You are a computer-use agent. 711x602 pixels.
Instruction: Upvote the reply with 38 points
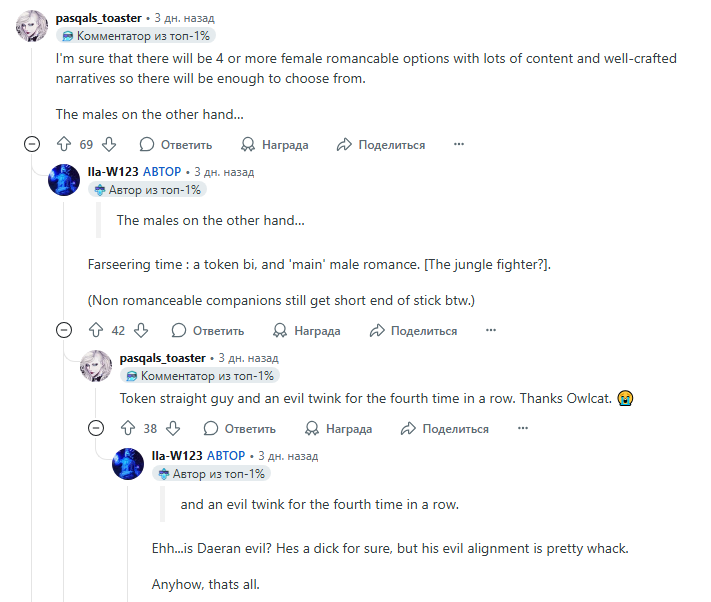(128, 429)
